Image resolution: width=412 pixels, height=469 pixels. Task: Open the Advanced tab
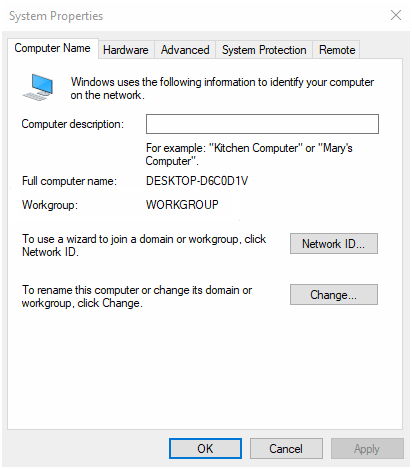[185, 50]
